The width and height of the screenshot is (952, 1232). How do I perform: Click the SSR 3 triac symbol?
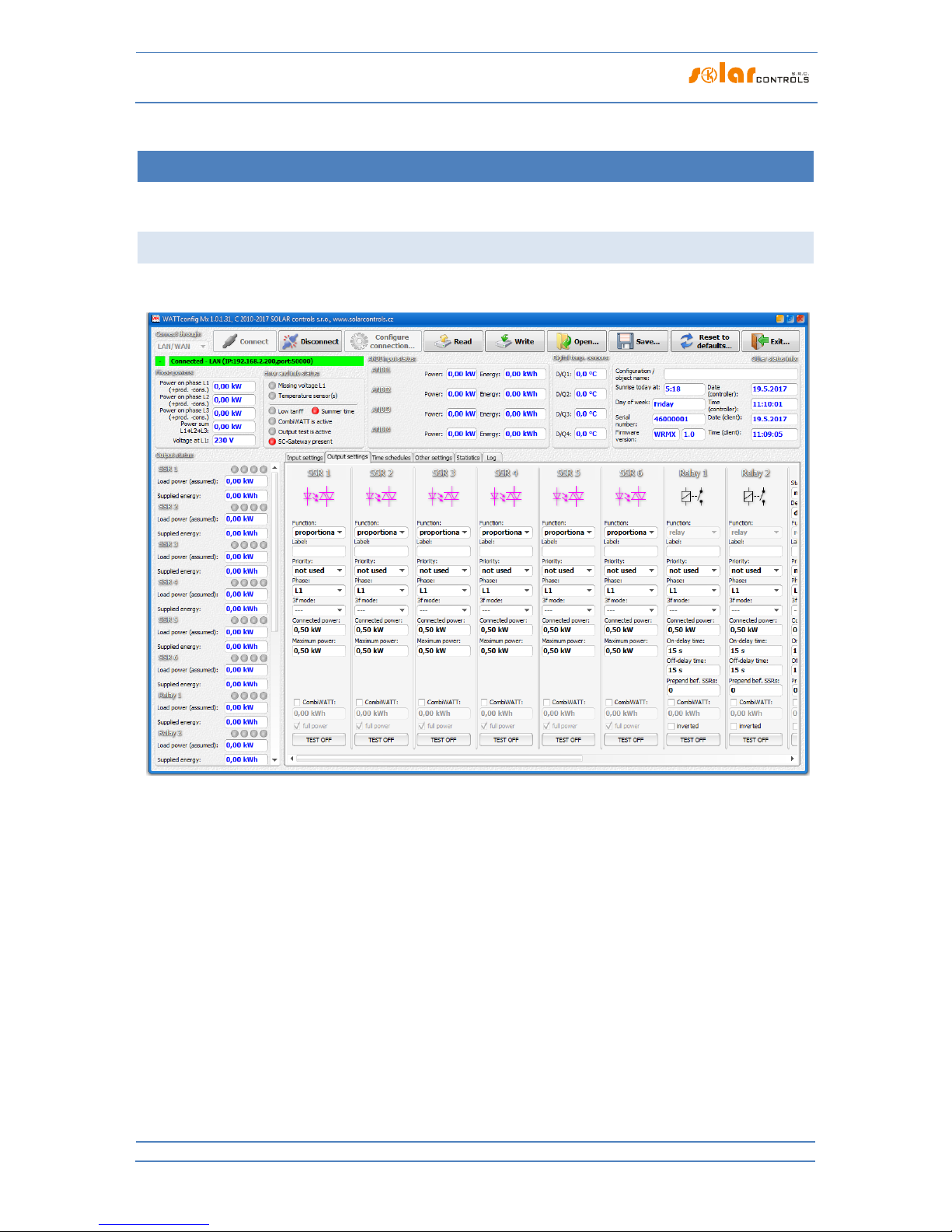(x=444, y=497)
